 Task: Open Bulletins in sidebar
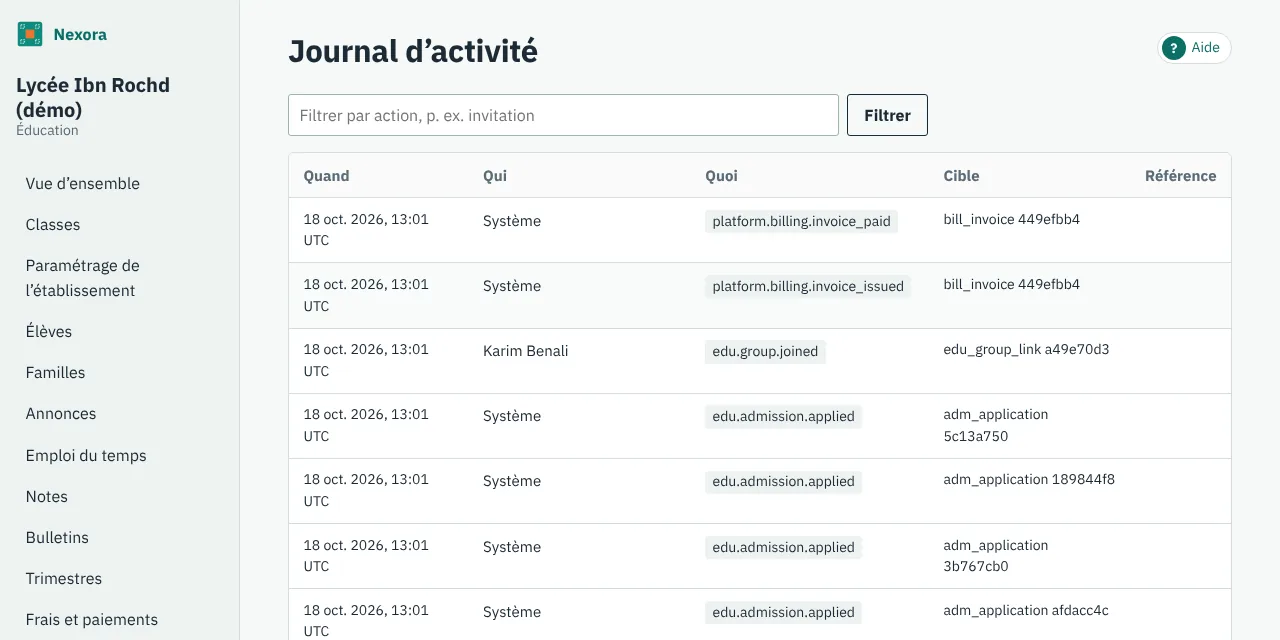tap(57, 538)
